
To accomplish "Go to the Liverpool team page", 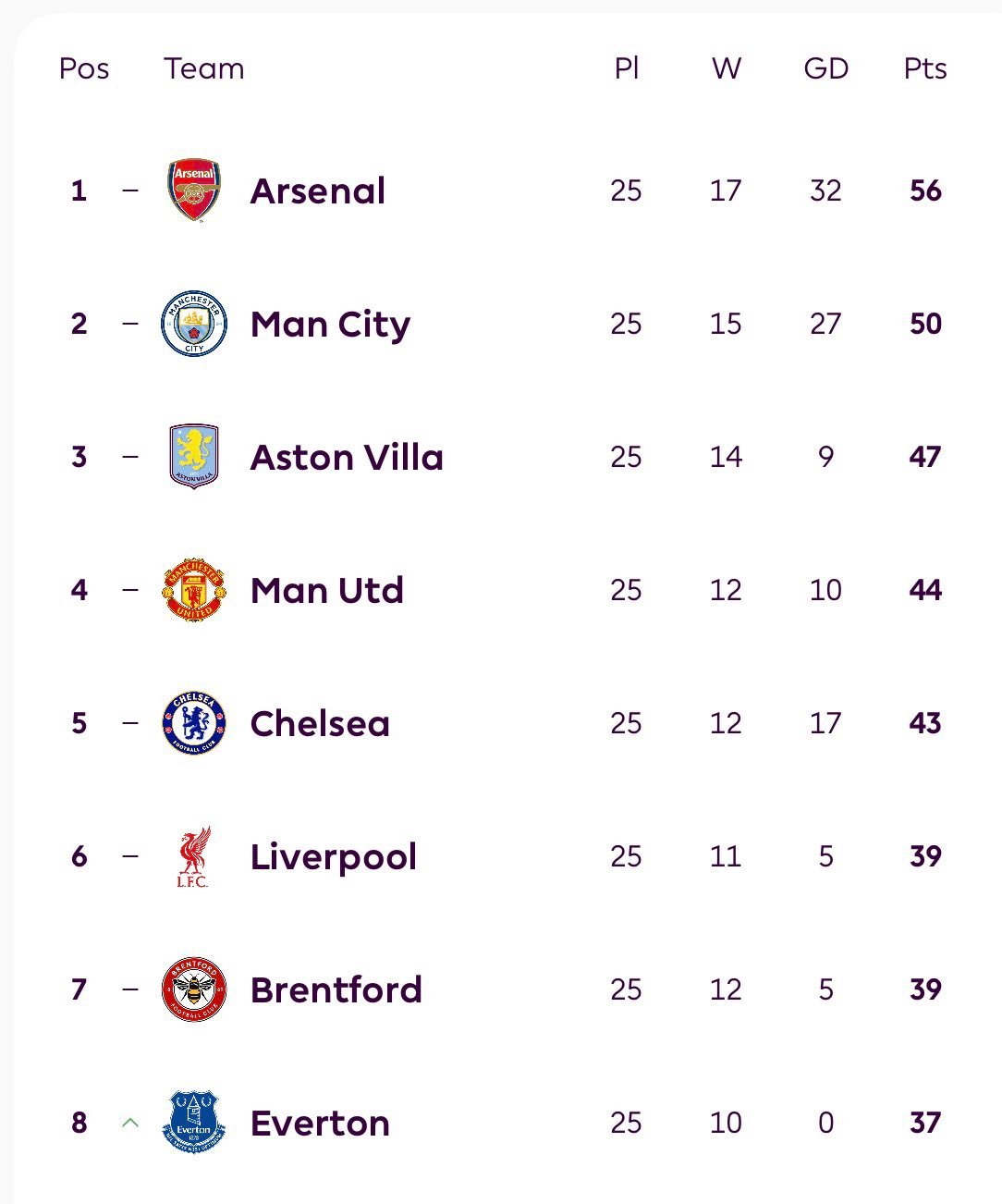I will click(x=333, y=856).
